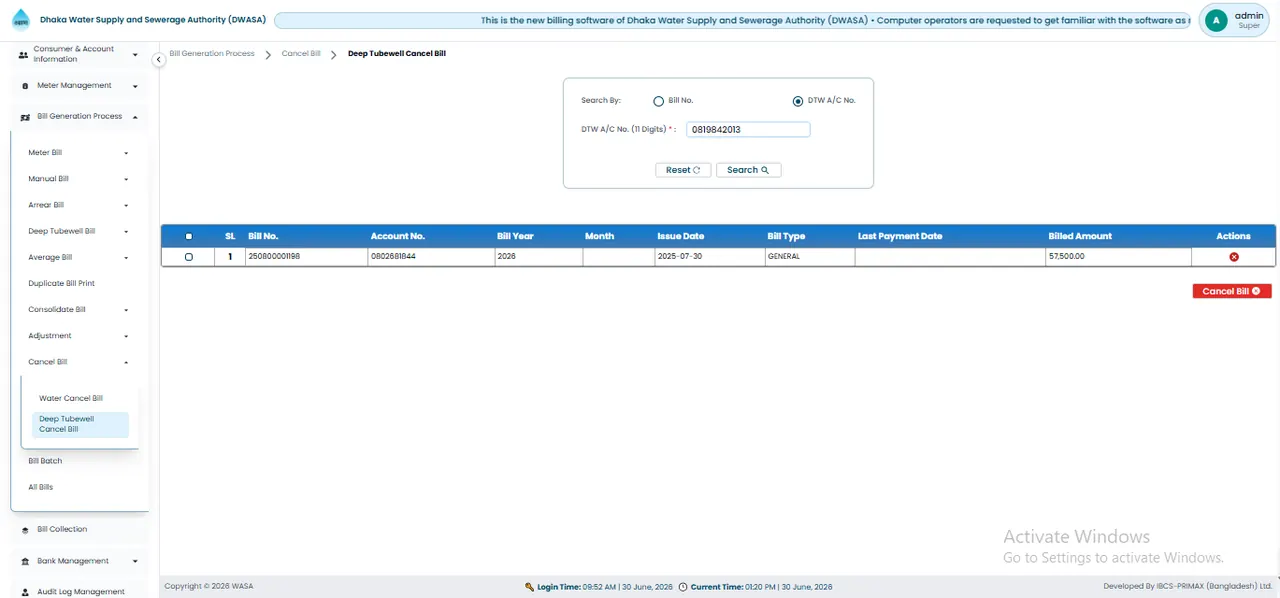Viewport: 1280px width, 598px height.
Task: Click the Search button
Action: pyautogui.click(x=748, y=170)
